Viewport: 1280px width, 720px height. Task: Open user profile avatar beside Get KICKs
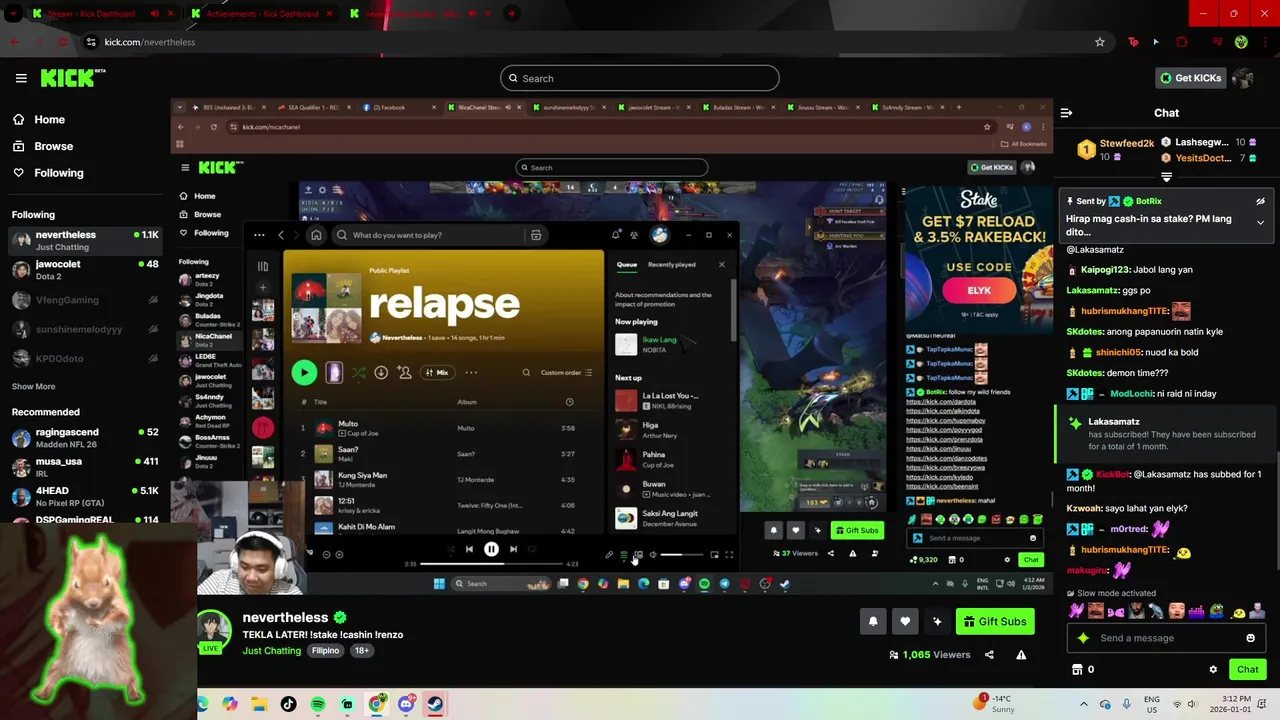pyautogui.click(x=1243, y=78)
